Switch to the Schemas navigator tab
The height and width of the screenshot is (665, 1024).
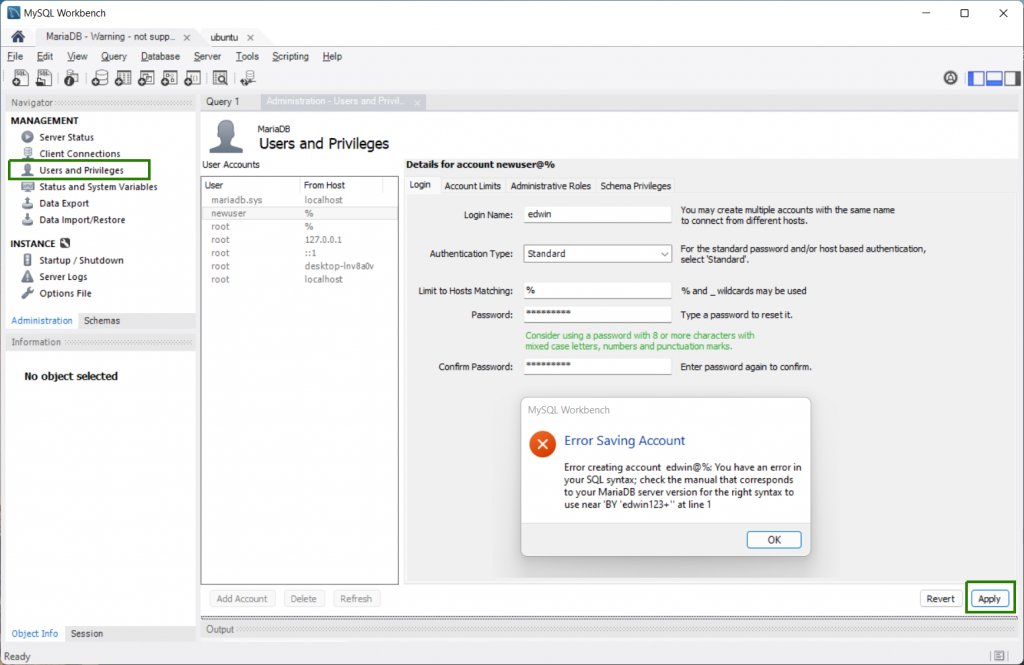pyautogui.click(x=102, y=321)
